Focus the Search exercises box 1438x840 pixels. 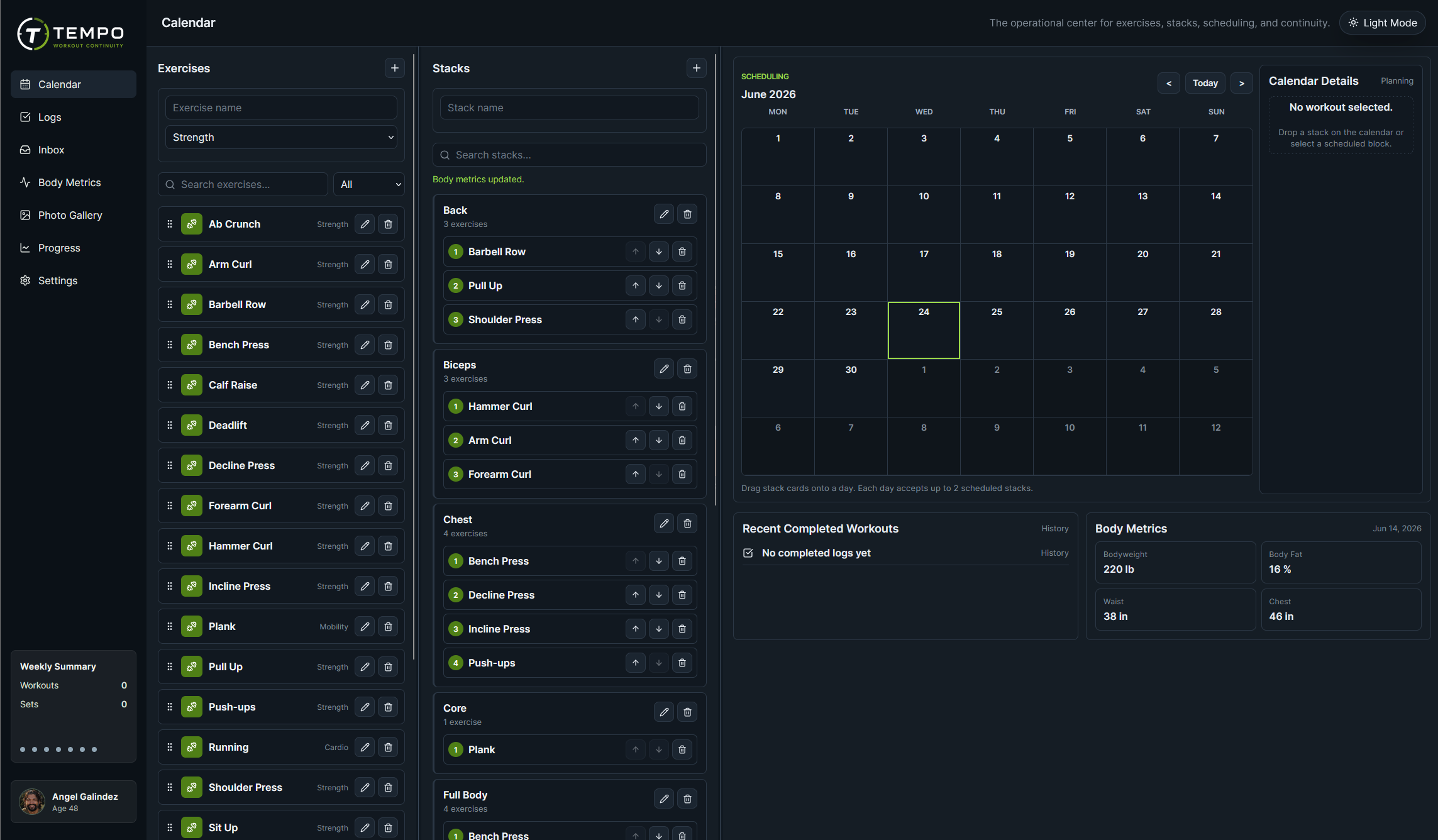[243, 184]
